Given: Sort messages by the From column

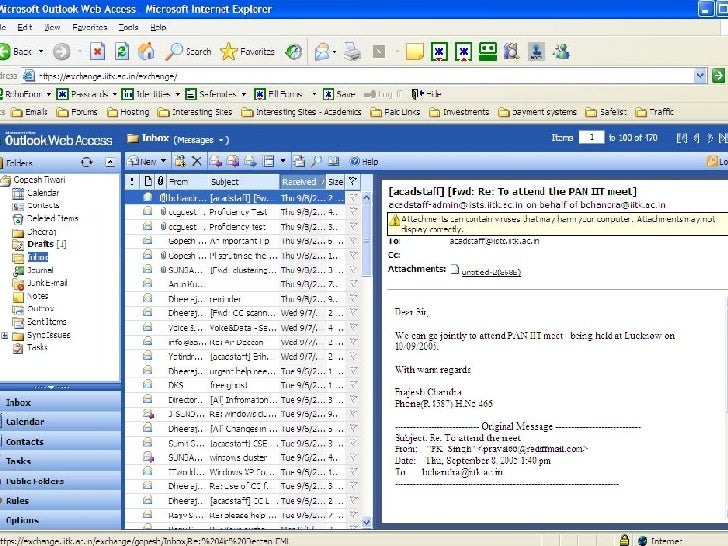Looking at the screenshot, I should coord(187,182).
